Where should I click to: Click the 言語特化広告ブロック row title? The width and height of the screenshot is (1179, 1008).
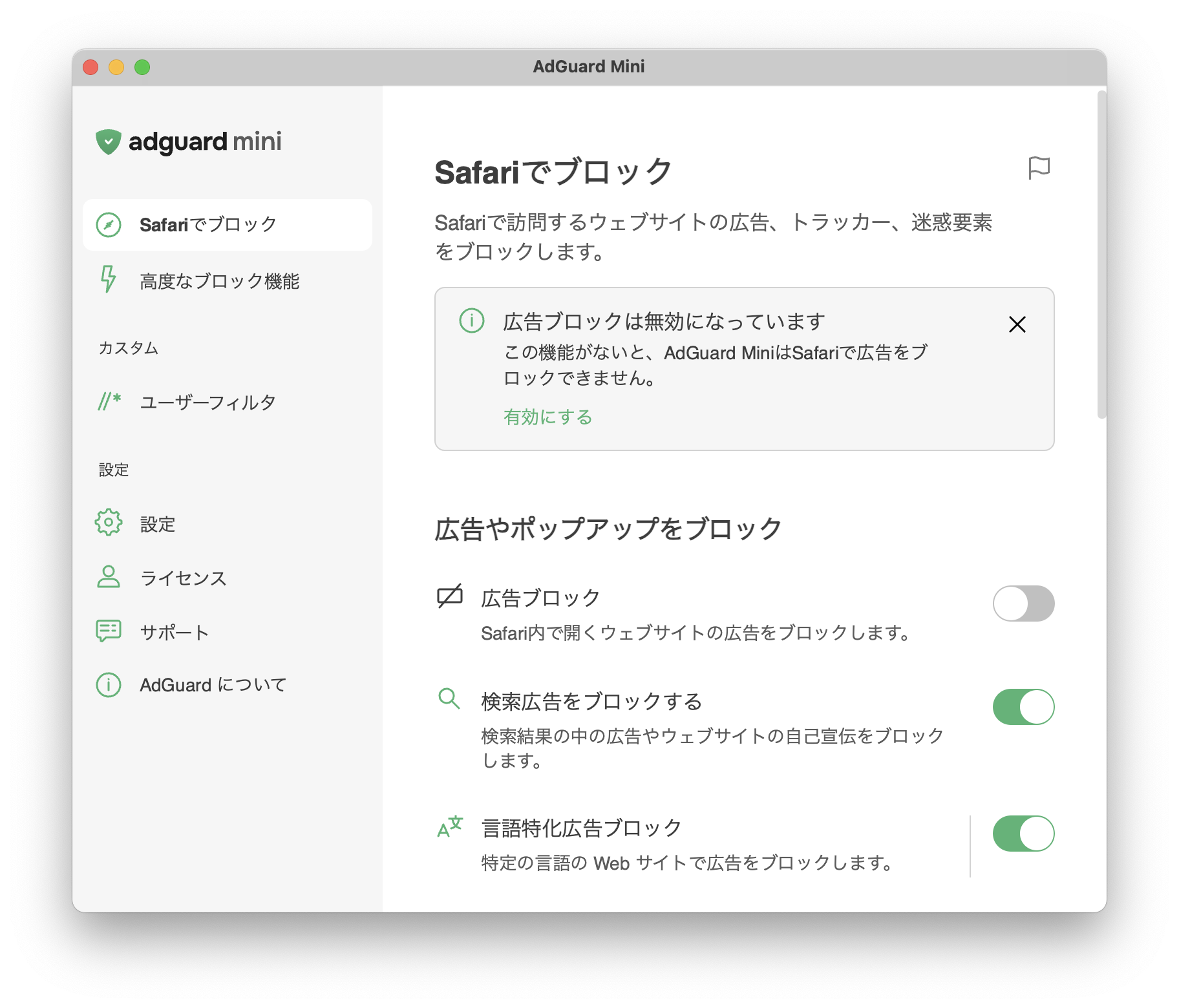pyautogui.click(x=582, y=828)
